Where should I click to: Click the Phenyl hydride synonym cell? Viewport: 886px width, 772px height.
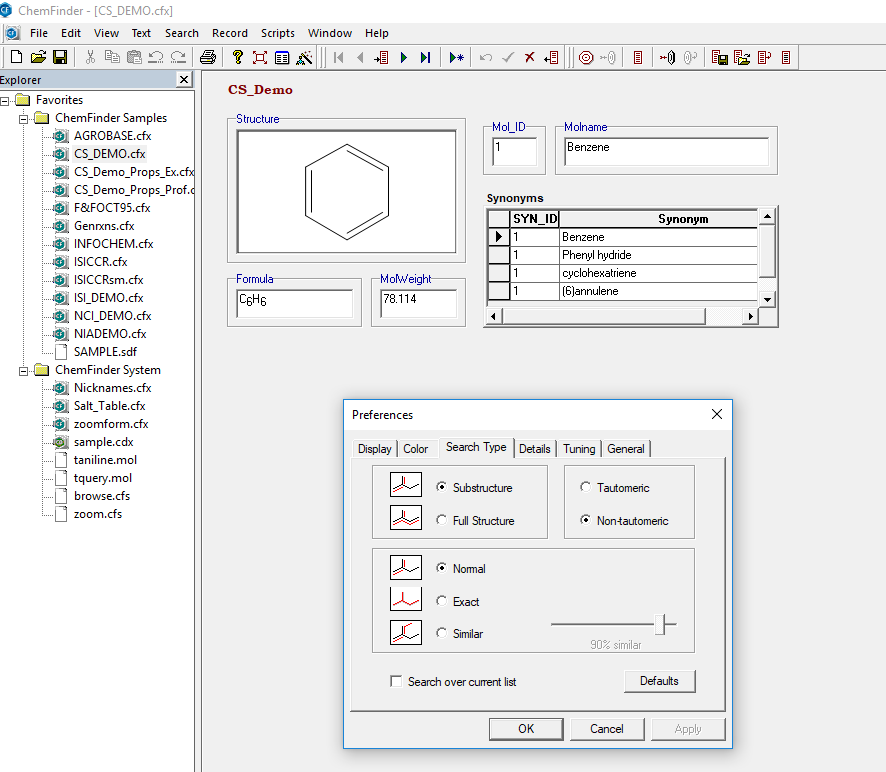(658, 255)
